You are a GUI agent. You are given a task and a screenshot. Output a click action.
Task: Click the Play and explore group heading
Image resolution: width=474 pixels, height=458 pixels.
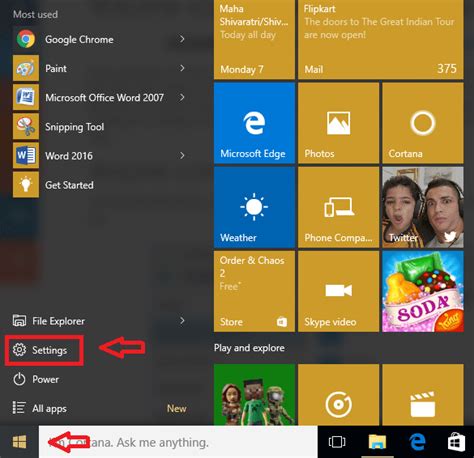pyautogui.click(x=249, y=348)
